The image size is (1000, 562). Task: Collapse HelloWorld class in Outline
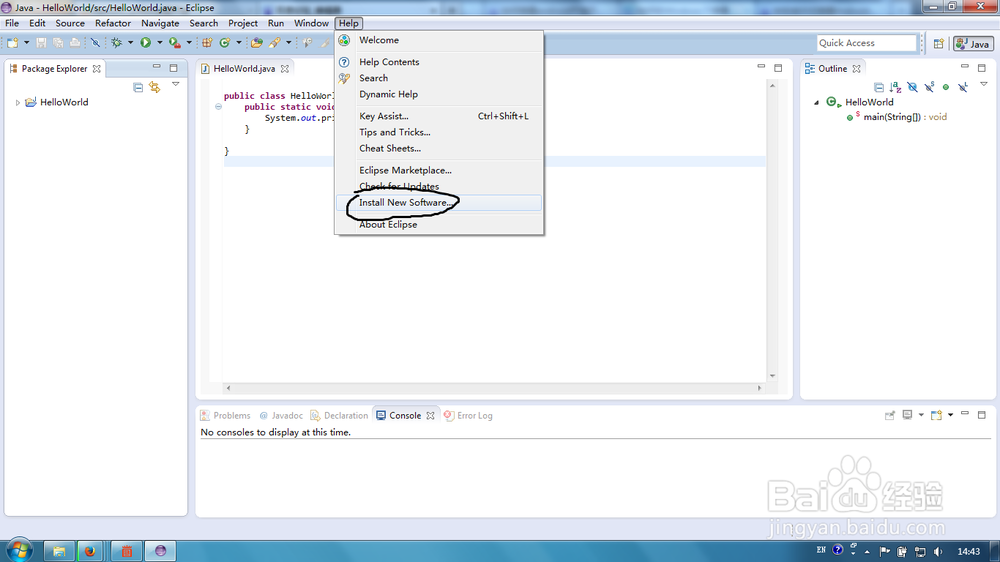816,102
